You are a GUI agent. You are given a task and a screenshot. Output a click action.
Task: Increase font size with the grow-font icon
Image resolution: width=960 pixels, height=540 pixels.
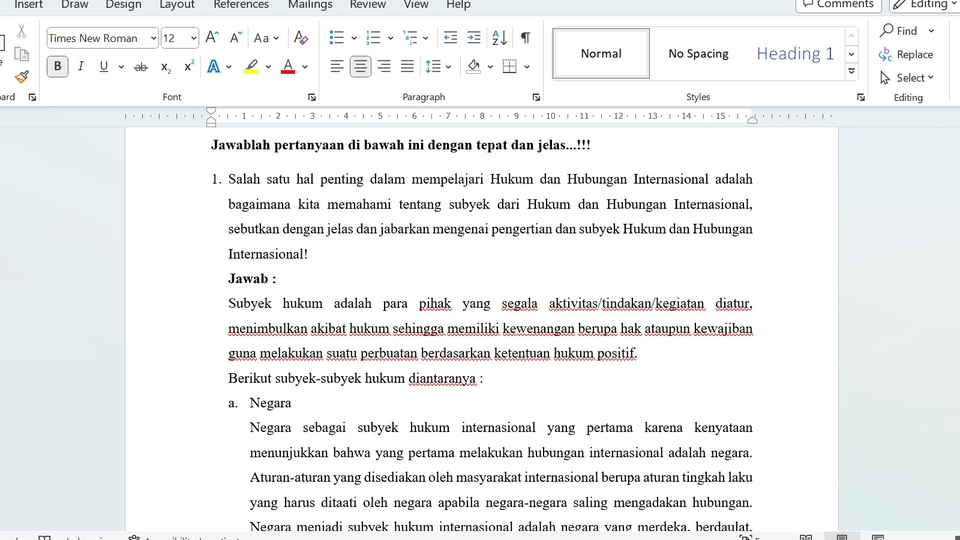click(x=212, y=38)
